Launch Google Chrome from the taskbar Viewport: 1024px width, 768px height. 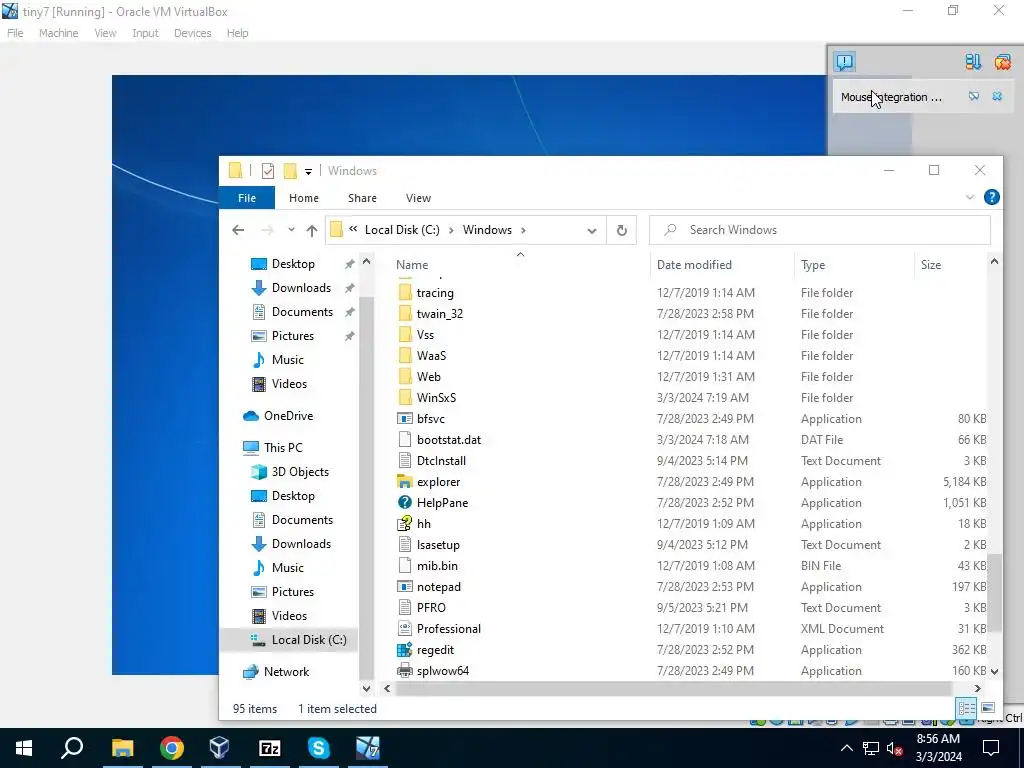click(x=171, y=748)
